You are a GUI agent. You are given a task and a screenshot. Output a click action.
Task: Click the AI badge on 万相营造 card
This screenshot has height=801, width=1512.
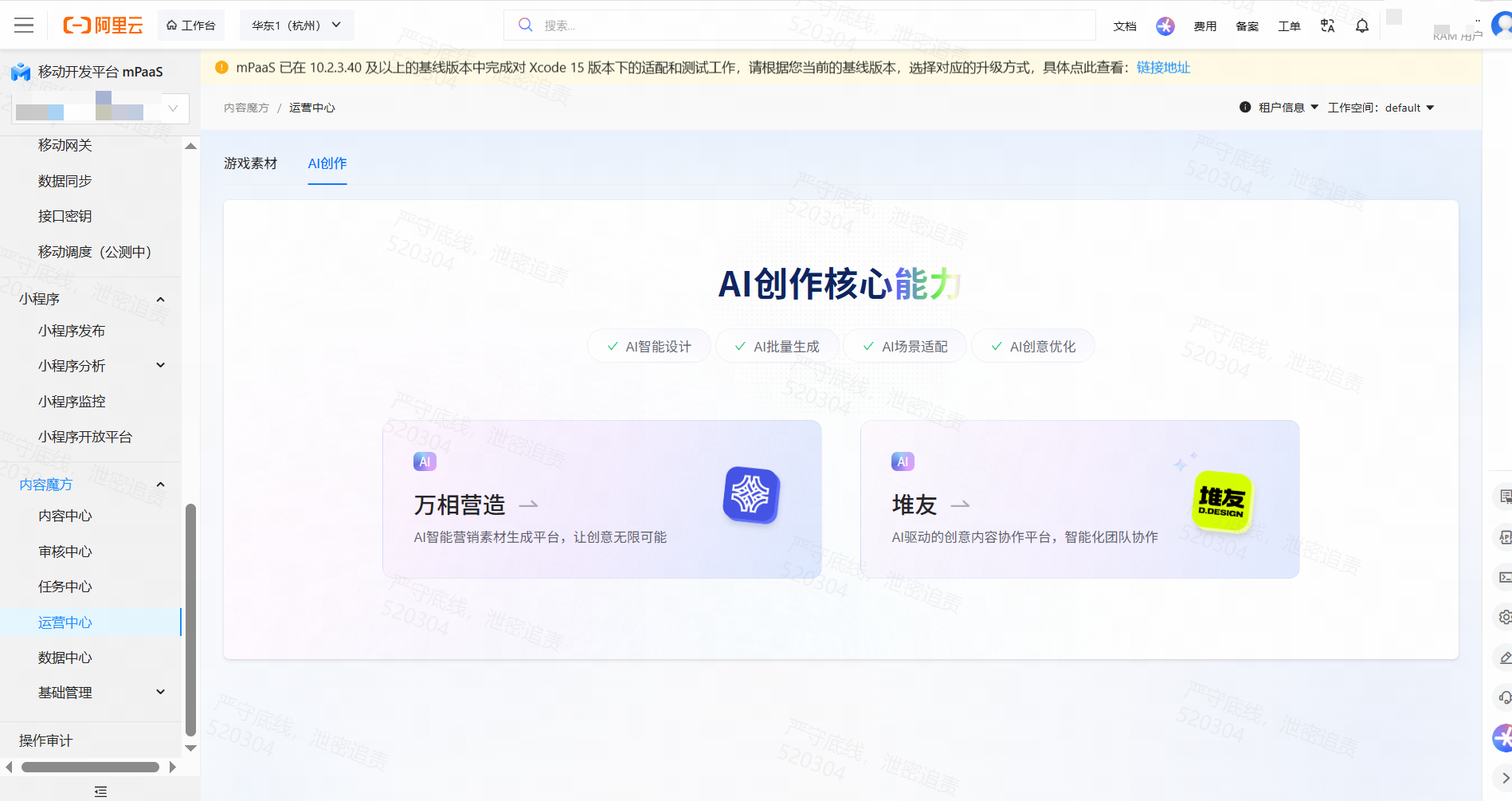(x=425, y=461)
